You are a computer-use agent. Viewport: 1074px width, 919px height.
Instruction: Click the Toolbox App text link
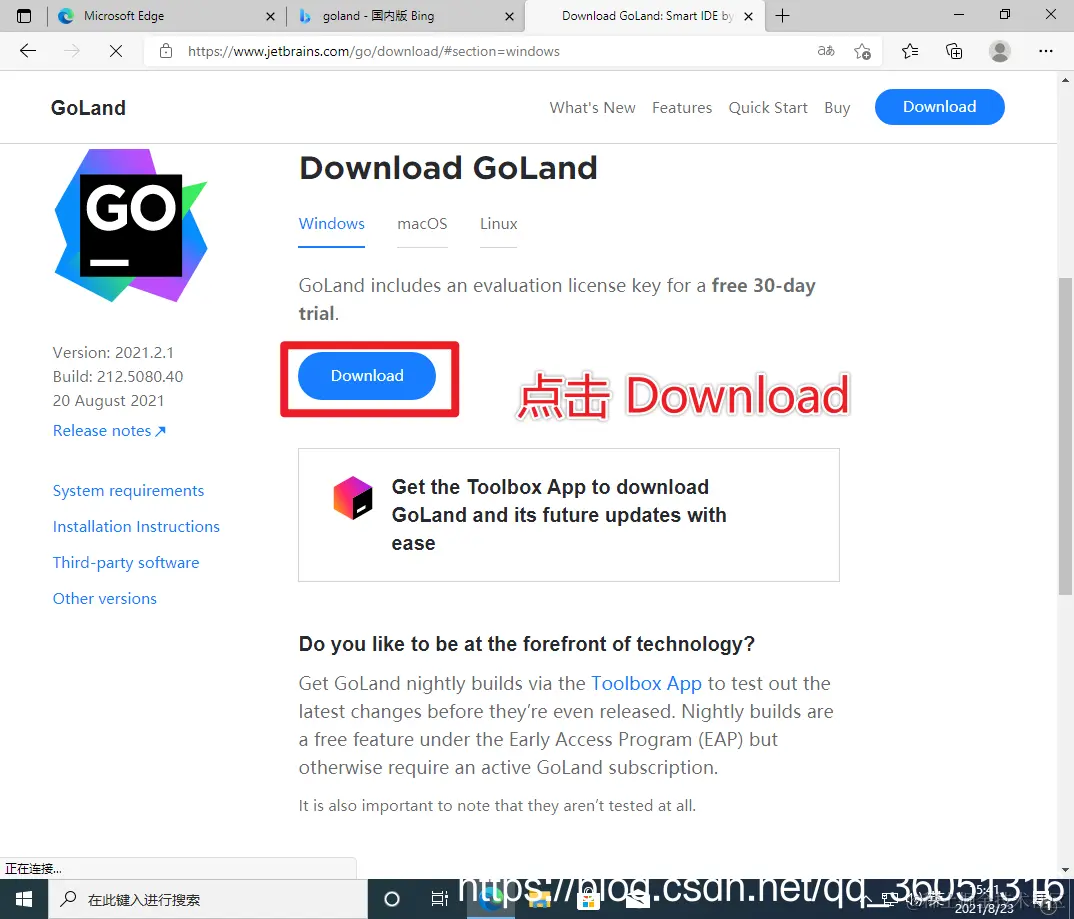click(646, 683)
